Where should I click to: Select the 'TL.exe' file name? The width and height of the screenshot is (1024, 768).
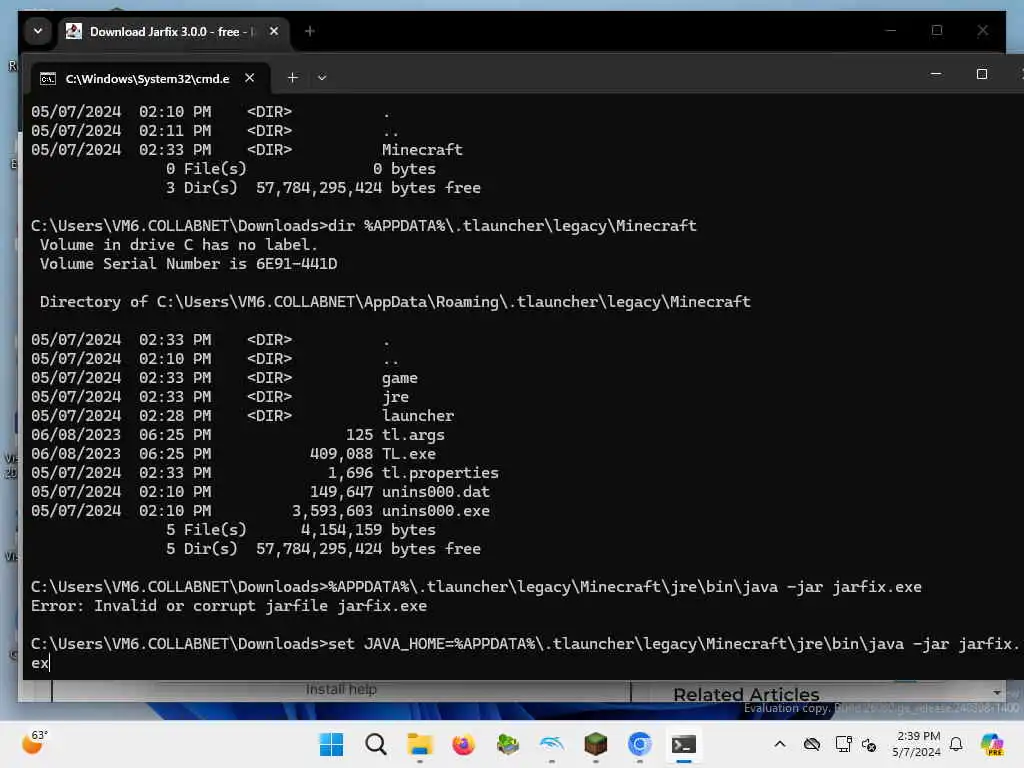(409, 454)
